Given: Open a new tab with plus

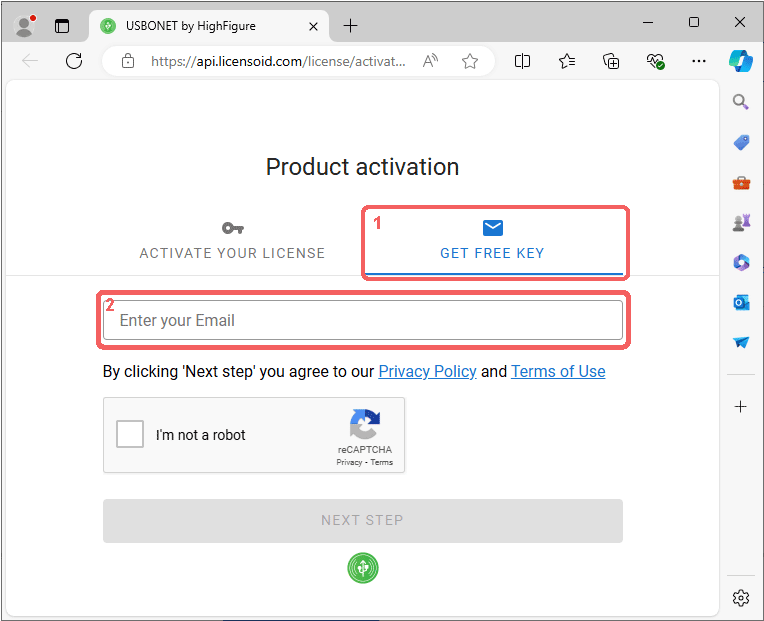Looking at the screenshot, I should [x=350, y=26].
